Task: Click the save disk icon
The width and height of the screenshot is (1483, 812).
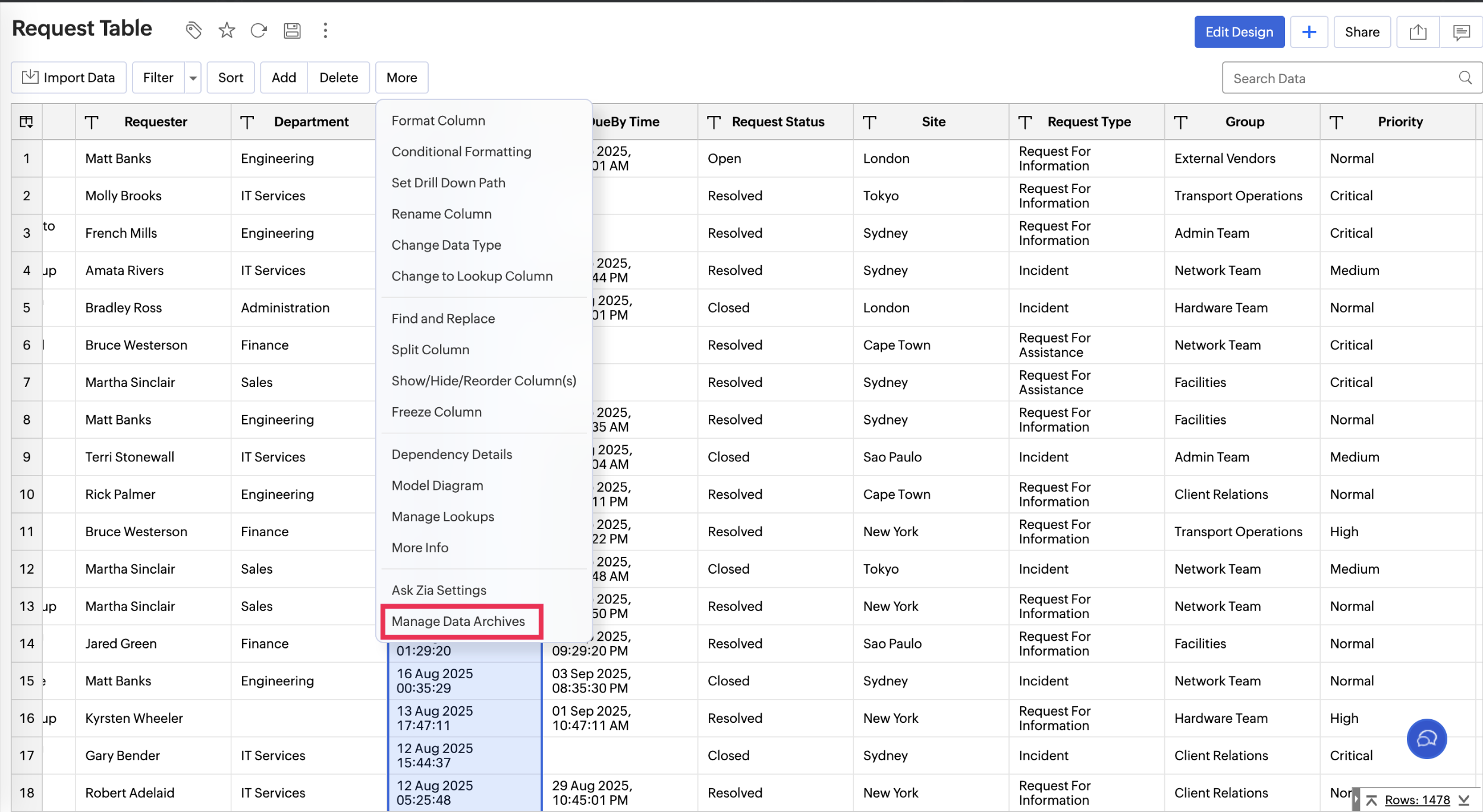Action: [292, 30]
